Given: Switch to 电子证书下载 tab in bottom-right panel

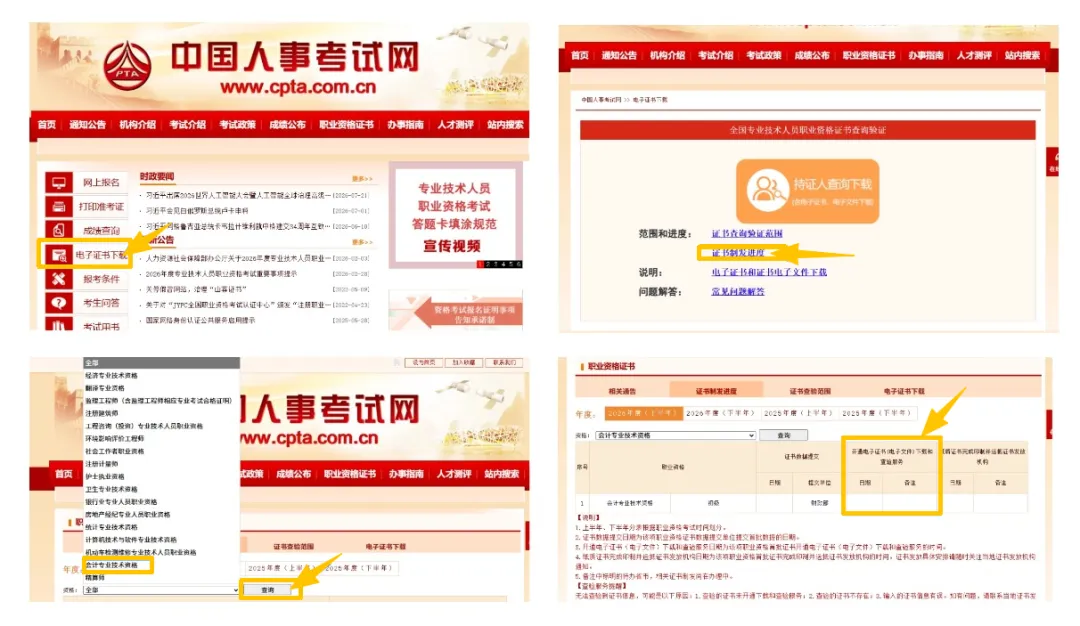Looking at the screenshot, I should click(x=904, y=391).
